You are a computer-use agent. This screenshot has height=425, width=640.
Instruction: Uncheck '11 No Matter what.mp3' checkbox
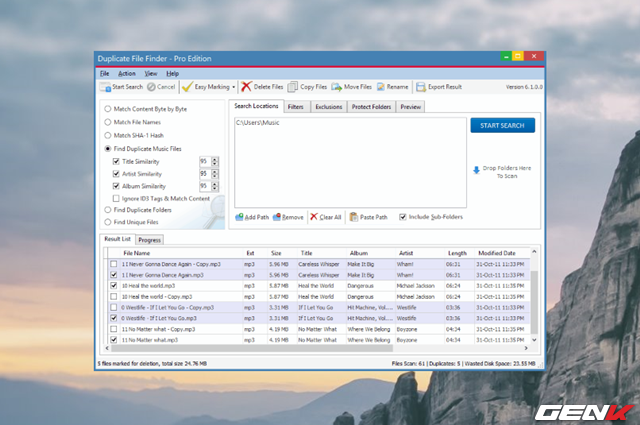point(113,340)
